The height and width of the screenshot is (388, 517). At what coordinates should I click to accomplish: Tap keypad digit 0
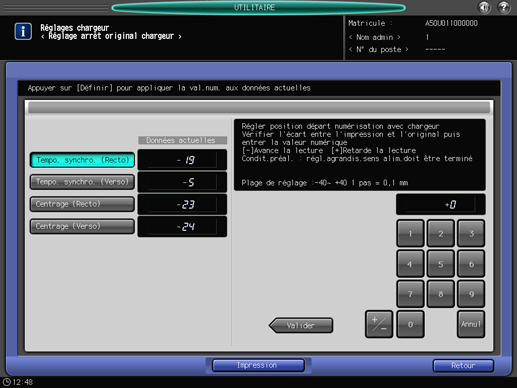coord(410,324)
